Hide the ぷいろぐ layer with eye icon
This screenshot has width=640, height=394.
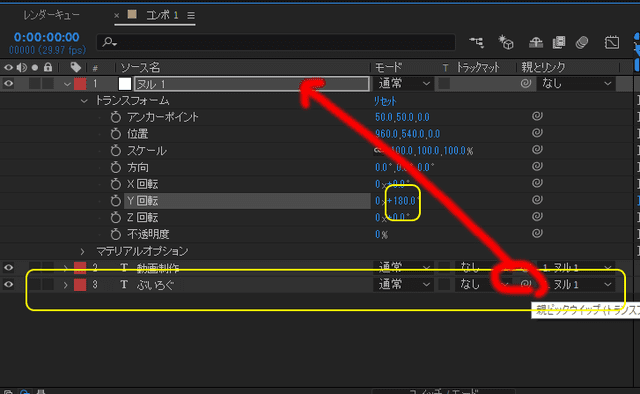click(9, 284)
